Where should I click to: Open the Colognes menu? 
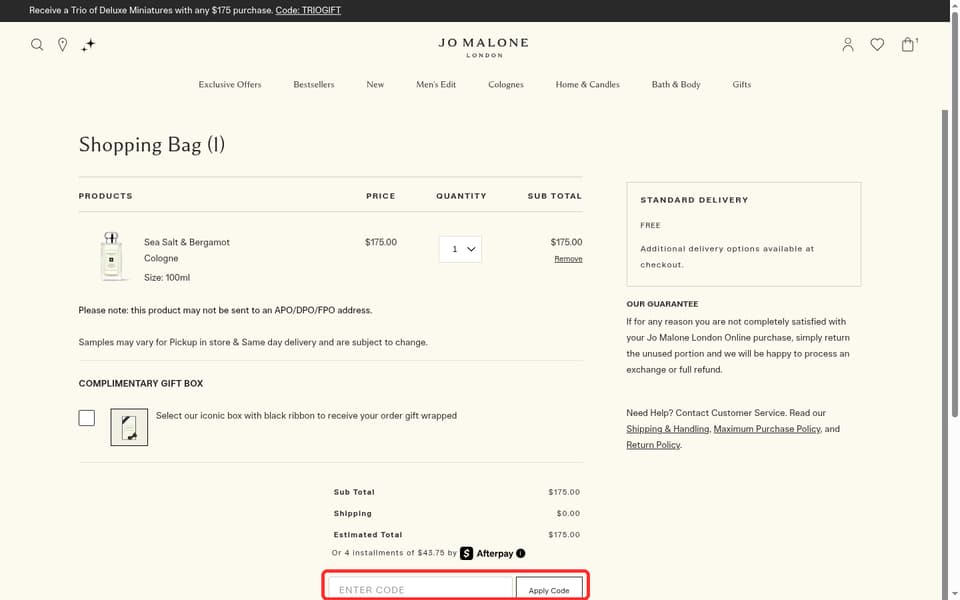(506, 84)
